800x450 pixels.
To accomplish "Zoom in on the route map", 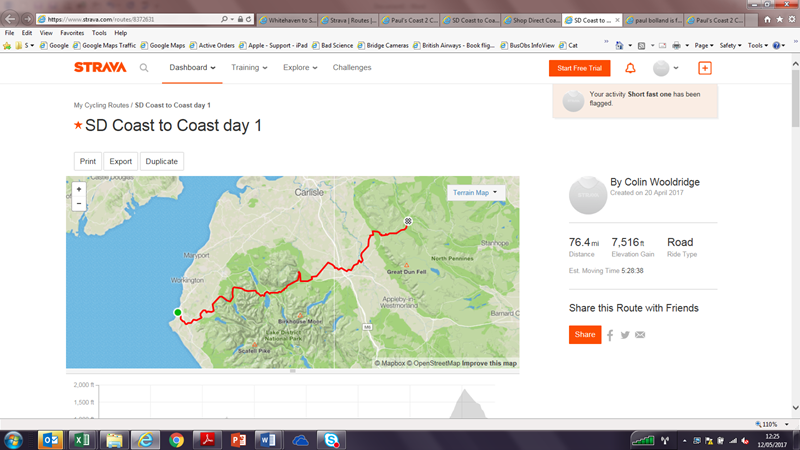I will click(79, 189).
